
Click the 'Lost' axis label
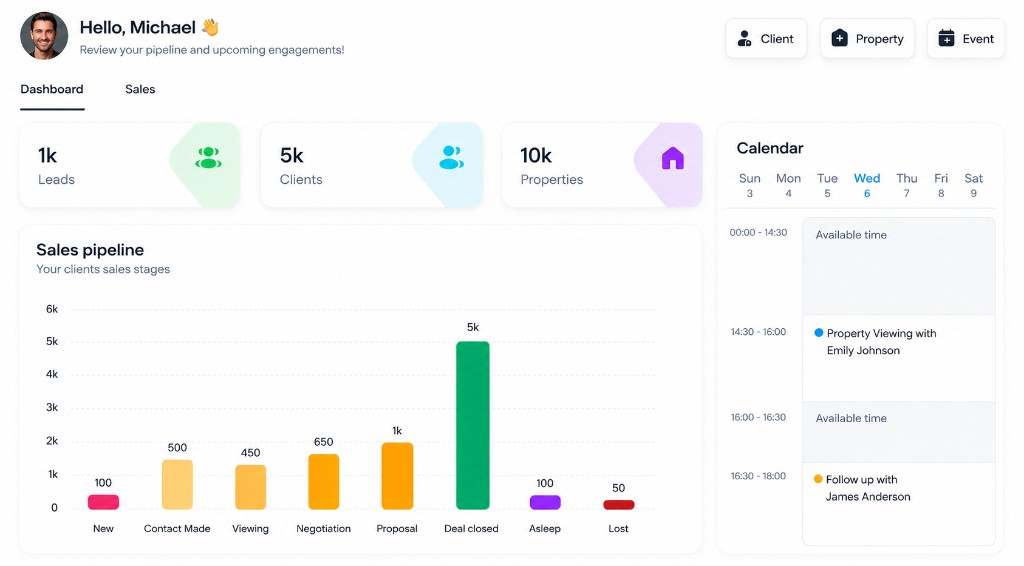pyautogui.click(x=618, y=529)
